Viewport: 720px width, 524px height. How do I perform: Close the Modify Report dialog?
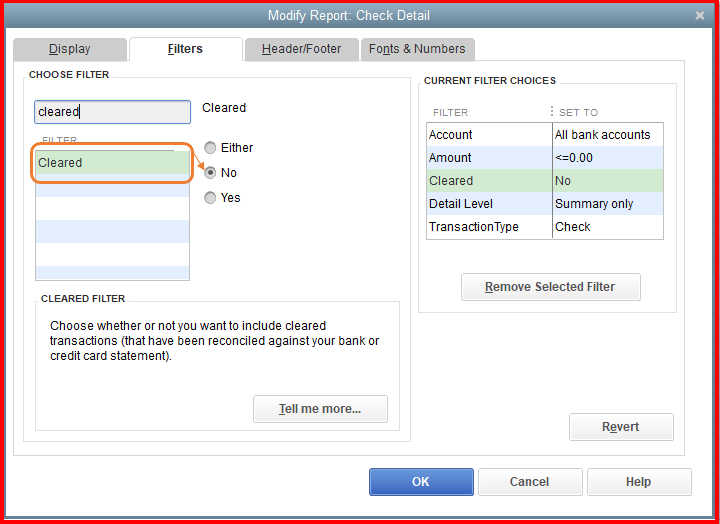click(699, 15)
